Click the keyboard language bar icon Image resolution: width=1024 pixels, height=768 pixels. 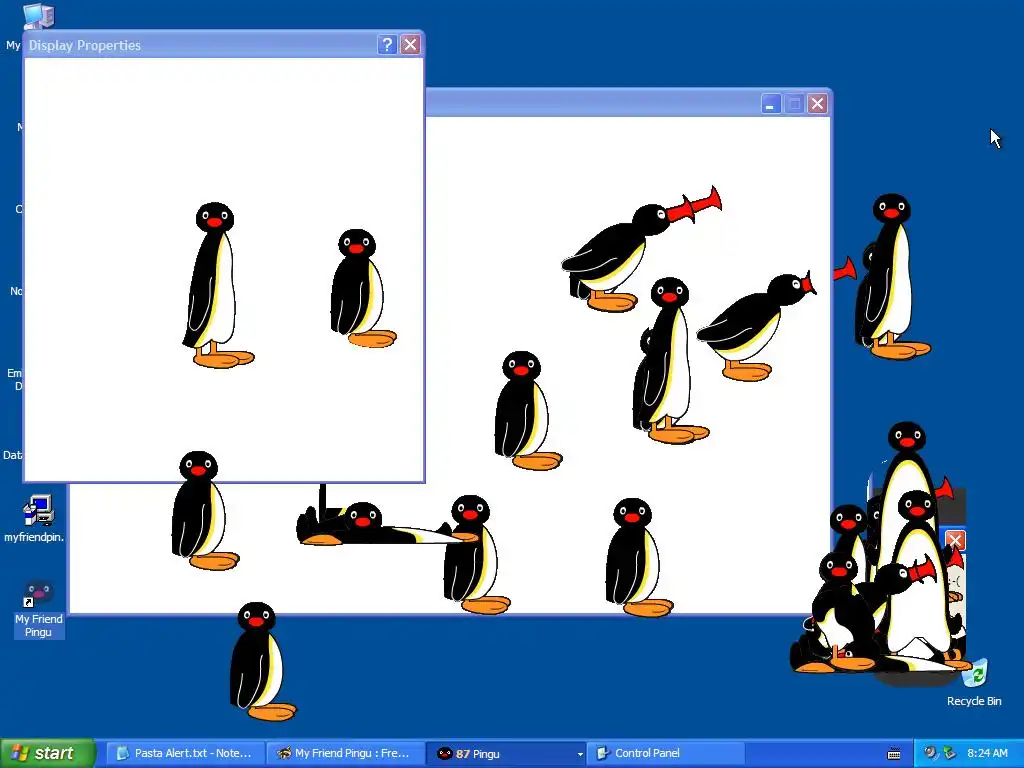pos(894,754)
